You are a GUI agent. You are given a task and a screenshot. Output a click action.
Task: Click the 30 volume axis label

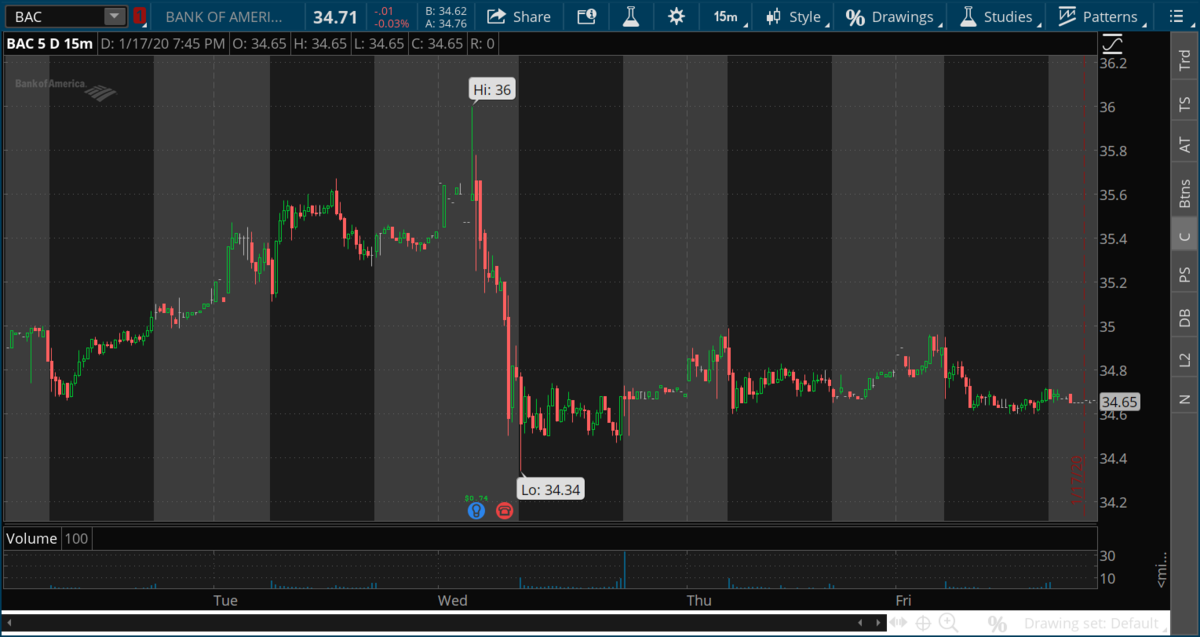pos(1108,556)
